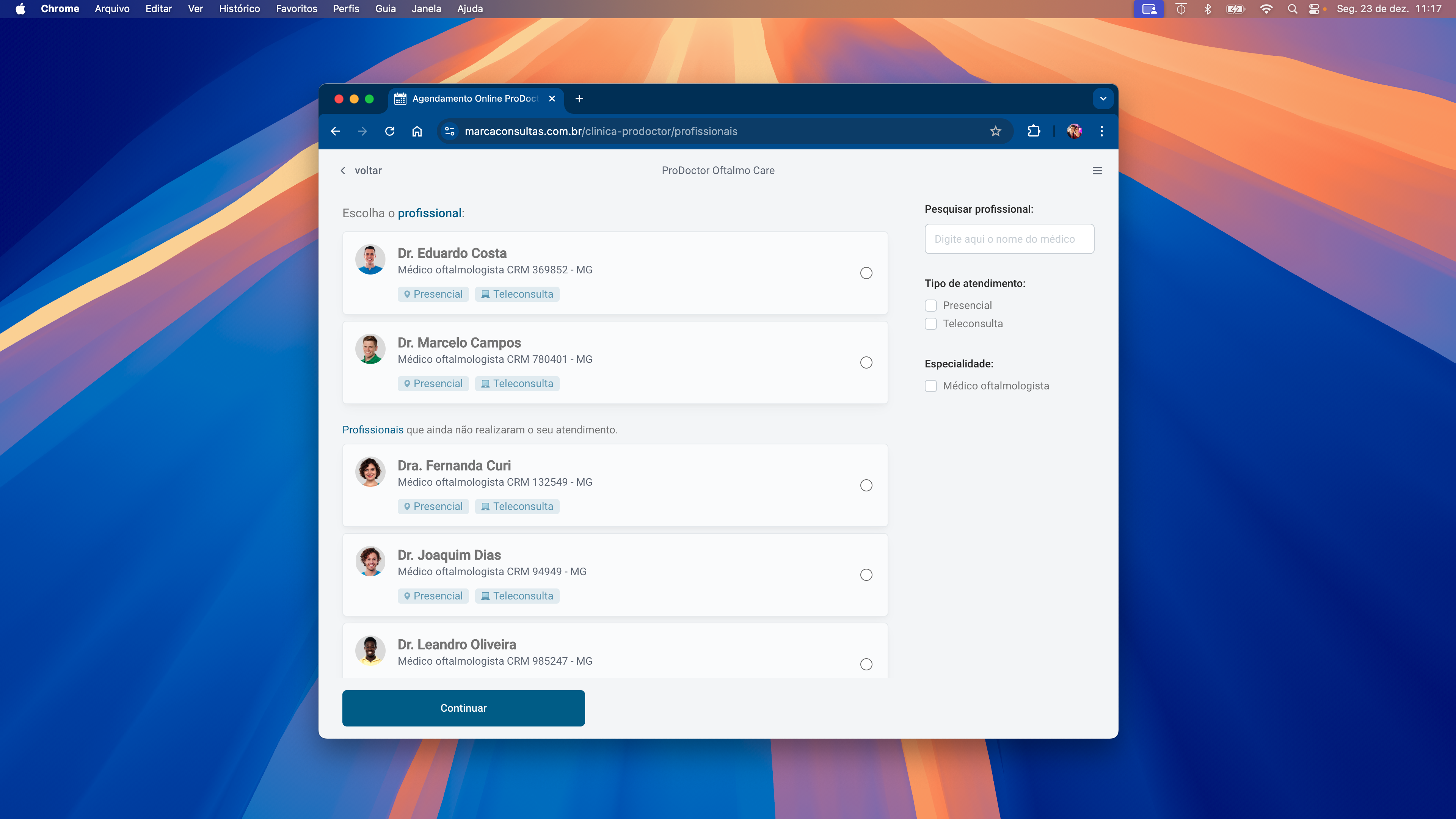Screen dimensions: 1456x819
Task: Open Spotlight search icon in menu bar
Action: point(1292,8)
